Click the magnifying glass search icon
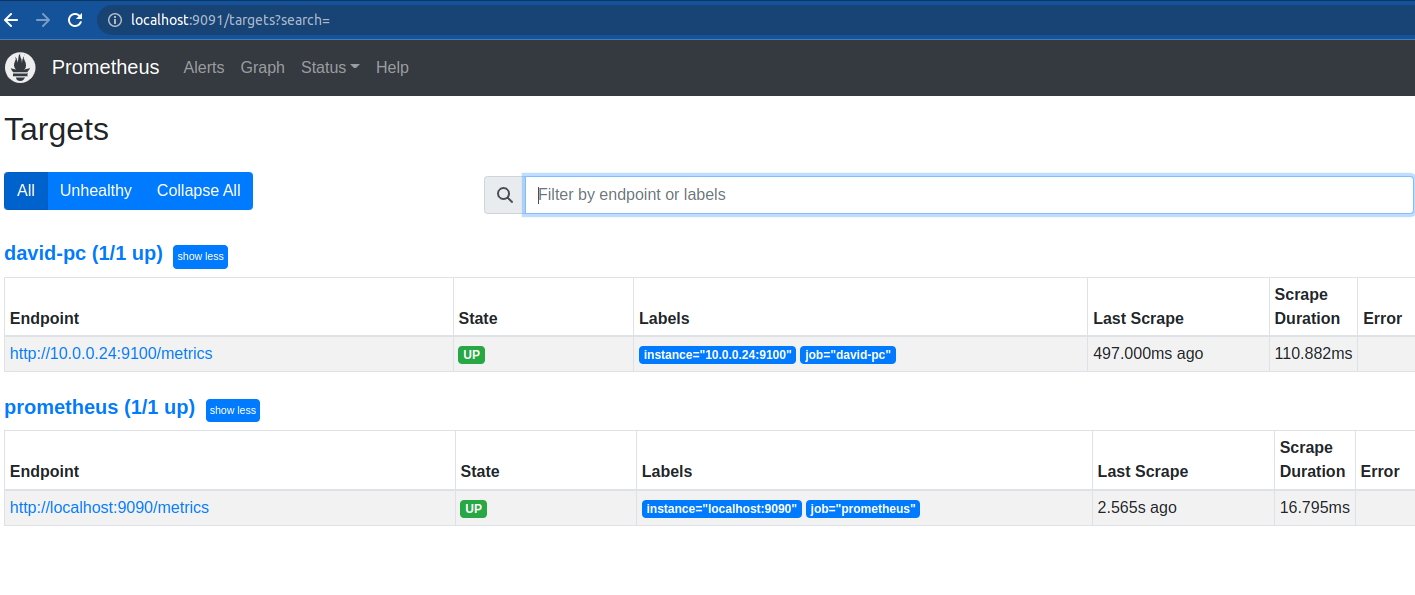 point(504,195)
